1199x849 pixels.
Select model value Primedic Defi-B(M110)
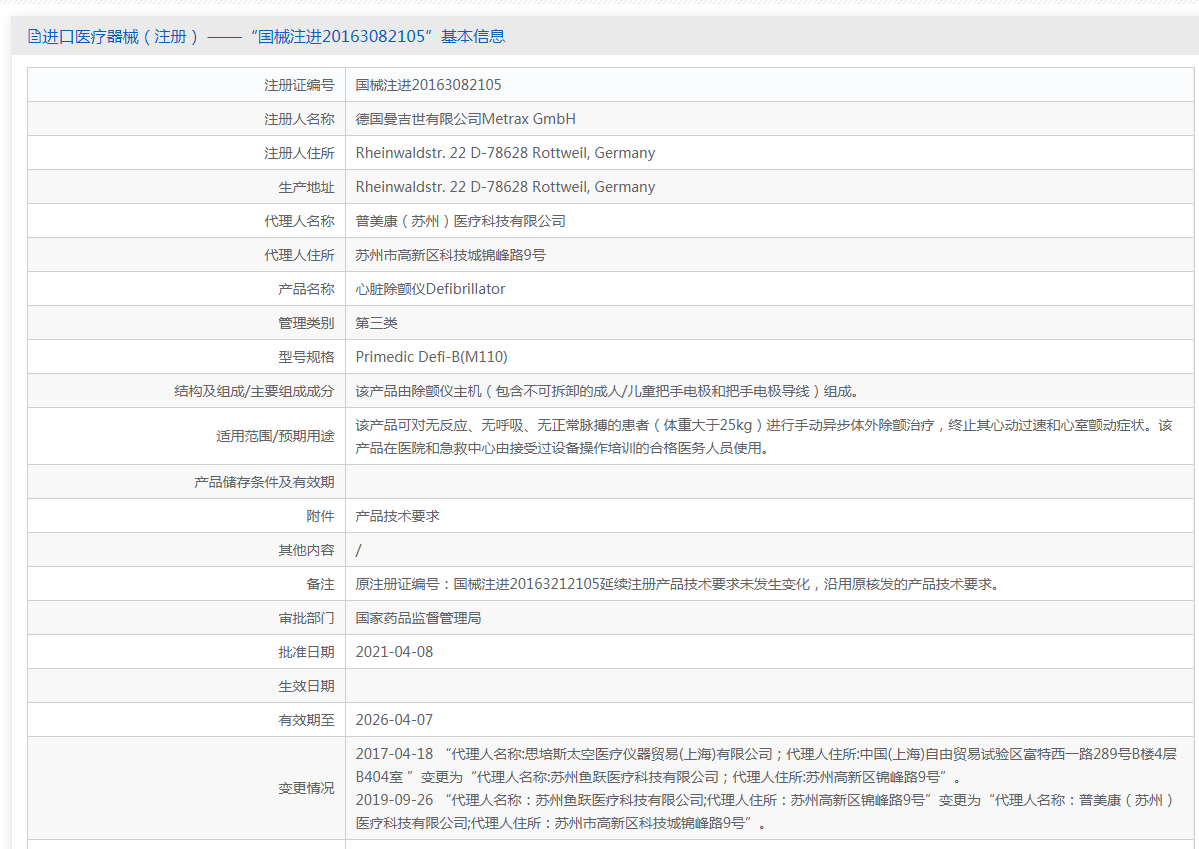point(431,356)
